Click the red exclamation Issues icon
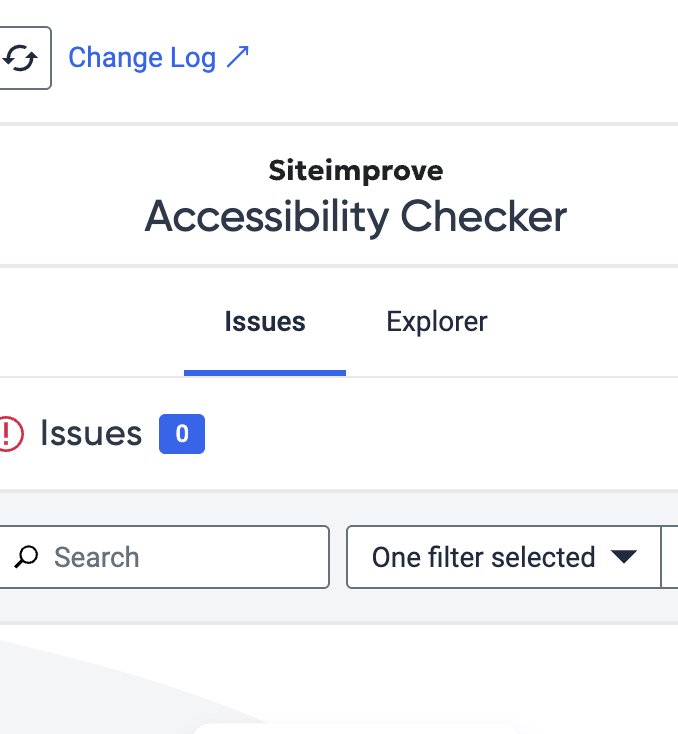 tap(10, 434)
